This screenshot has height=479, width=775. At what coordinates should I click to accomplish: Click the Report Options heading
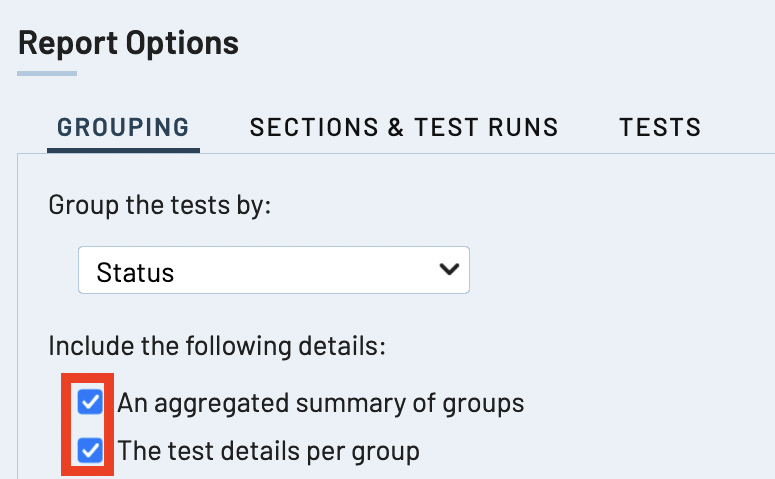(x=129, y=43)
